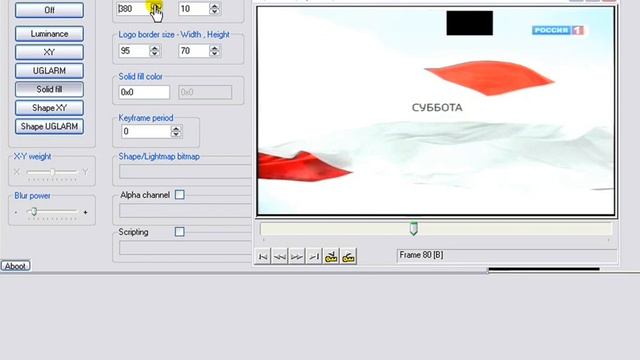Click the Россия 1 logo in preview
640x360 pixels.
558,30
